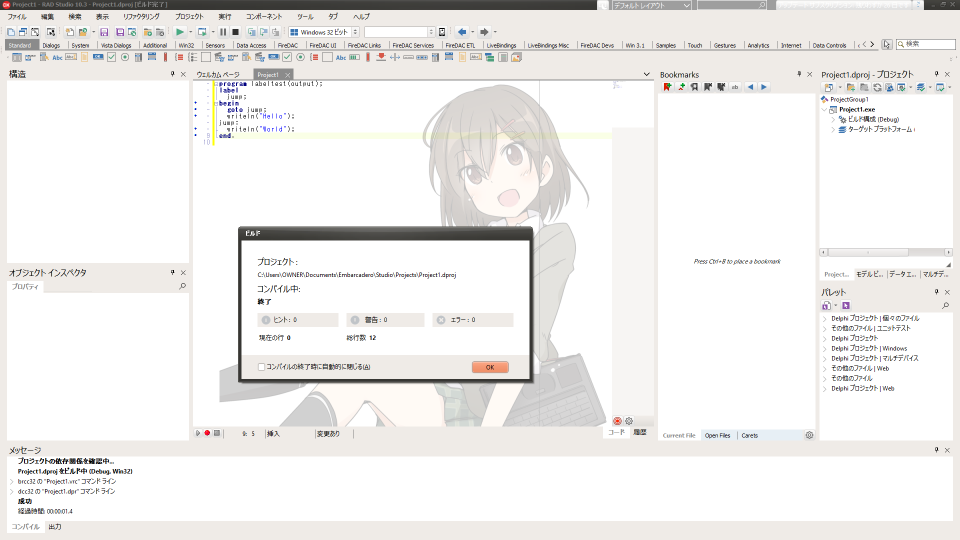This screenshot has width=960, height=540.
Task: Click OK in the build dialog
Action: point(490,367)
